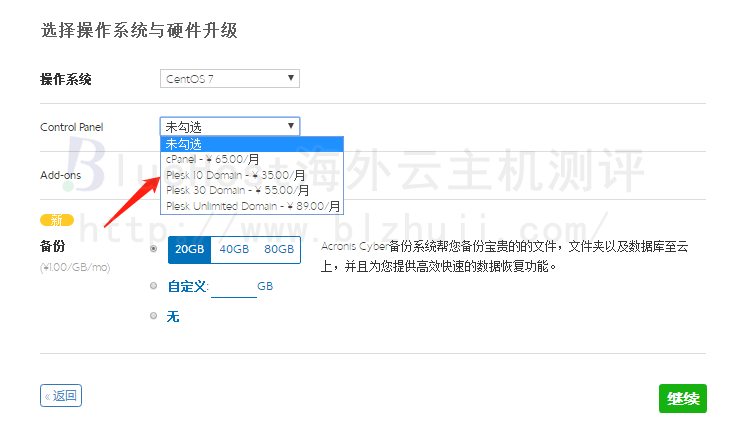
Task: Click the (¥1.00/GB/mo) price text
Action: click(75, 267)
